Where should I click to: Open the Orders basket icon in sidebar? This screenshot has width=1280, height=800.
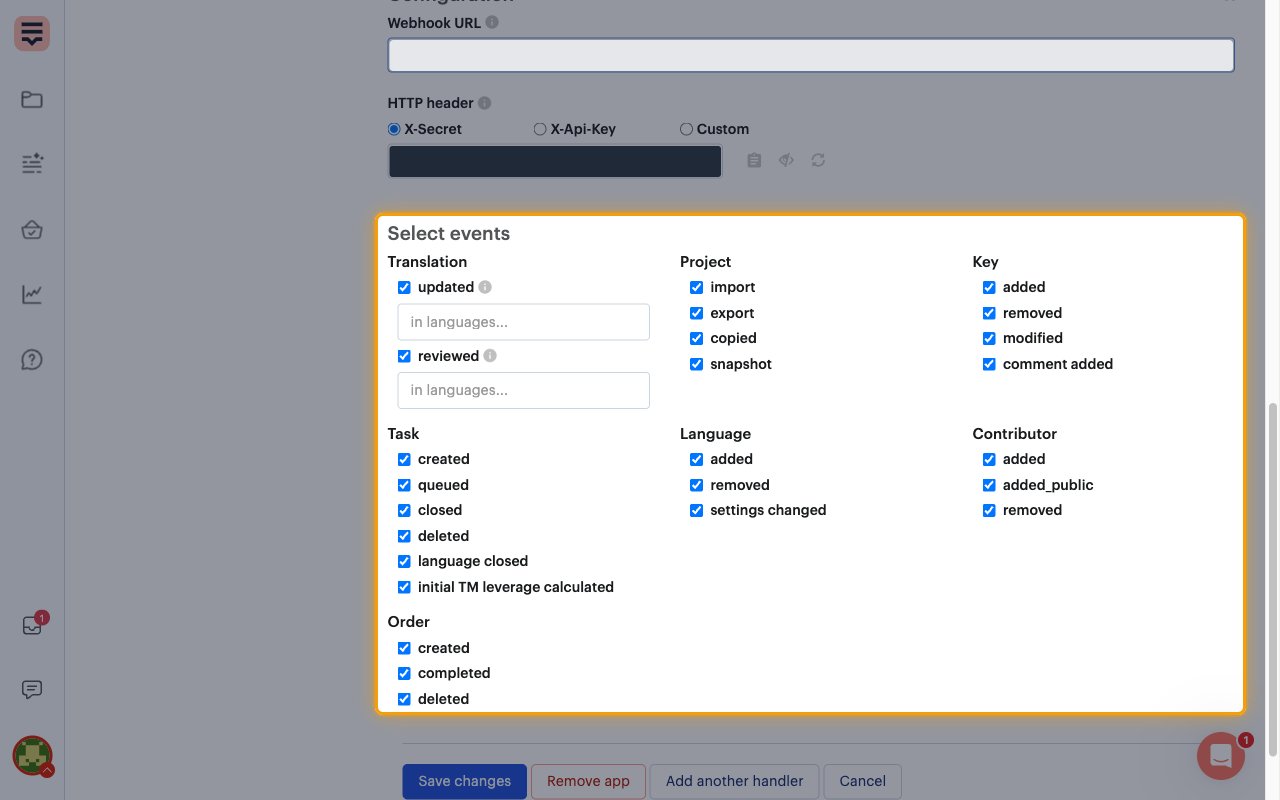click(32, 230)
